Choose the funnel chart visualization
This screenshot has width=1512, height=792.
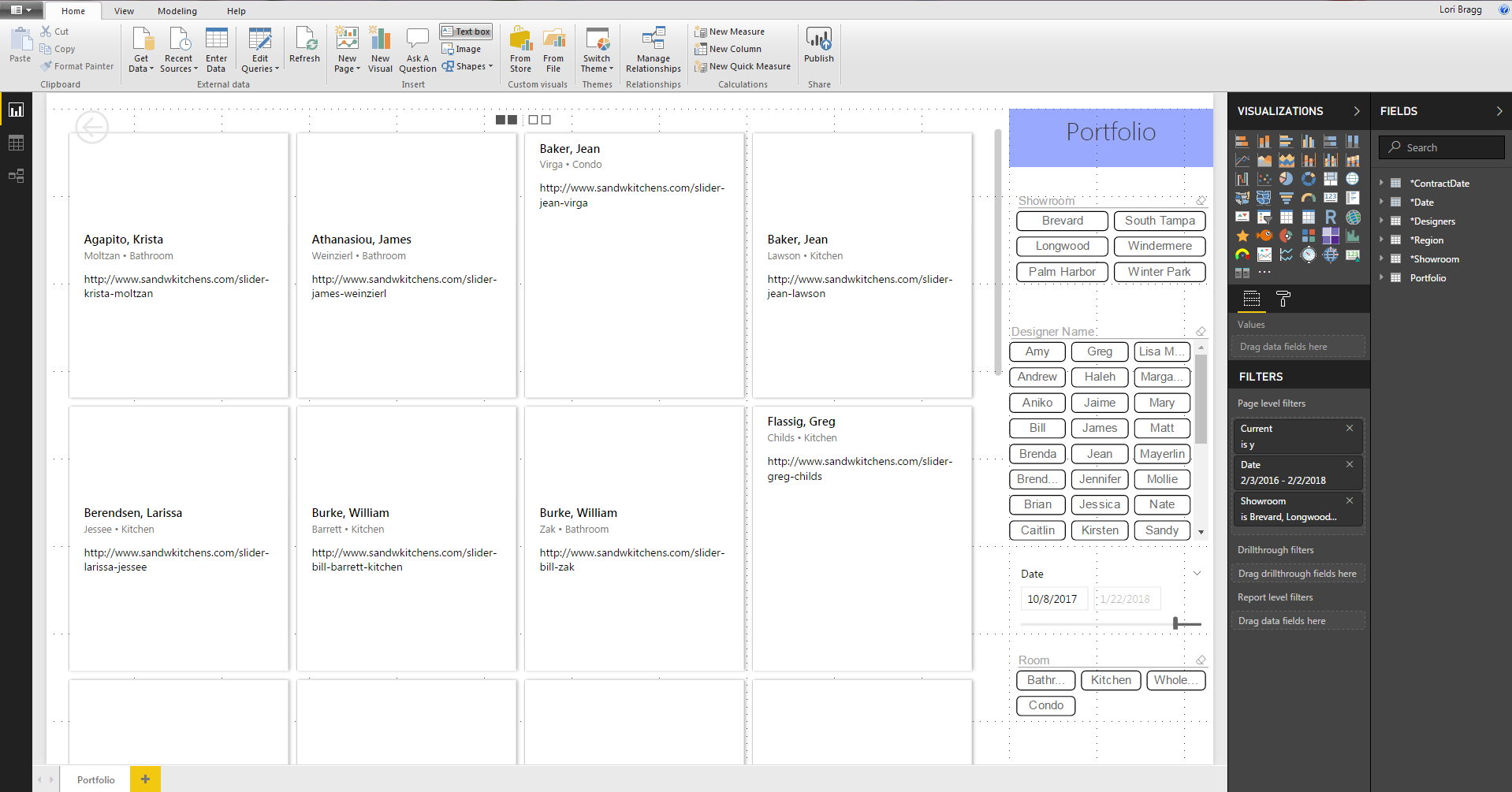coord(1286,198)
